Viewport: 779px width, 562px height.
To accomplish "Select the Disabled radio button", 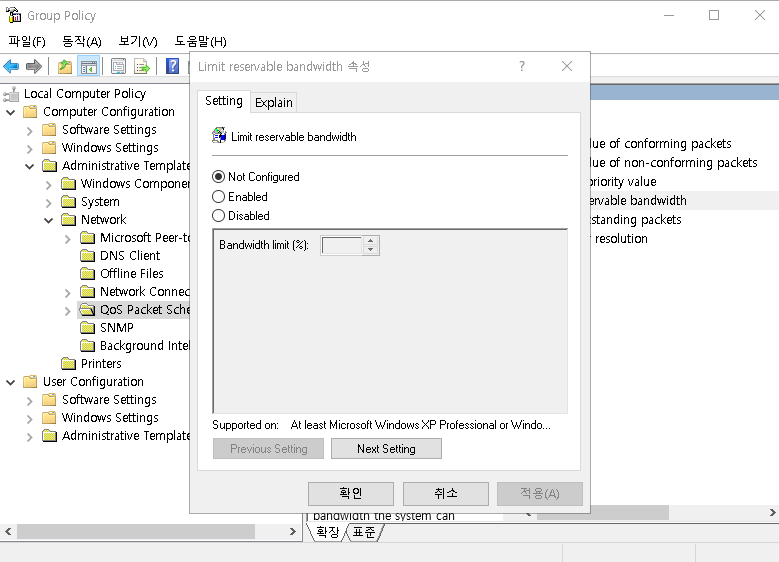I will [218, 216].
